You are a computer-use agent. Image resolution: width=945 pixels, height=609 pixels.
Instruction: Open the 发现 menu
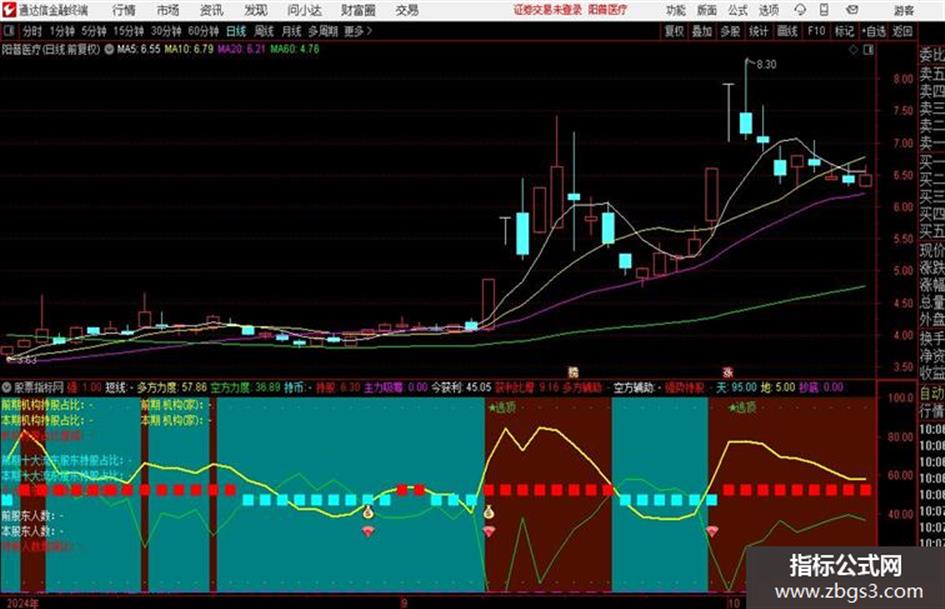pyautogui.click(x=256, y=10)
